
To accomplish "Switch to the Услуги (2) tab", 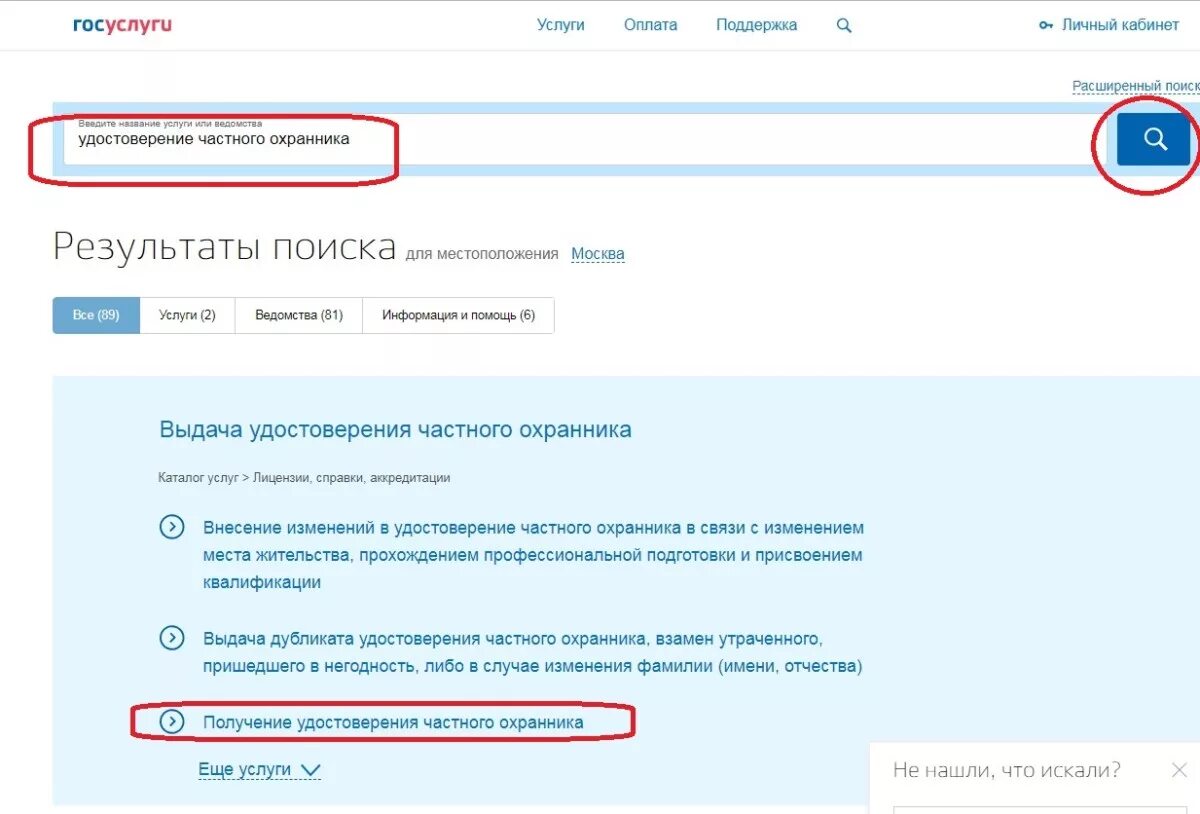I will click(187, 315).
